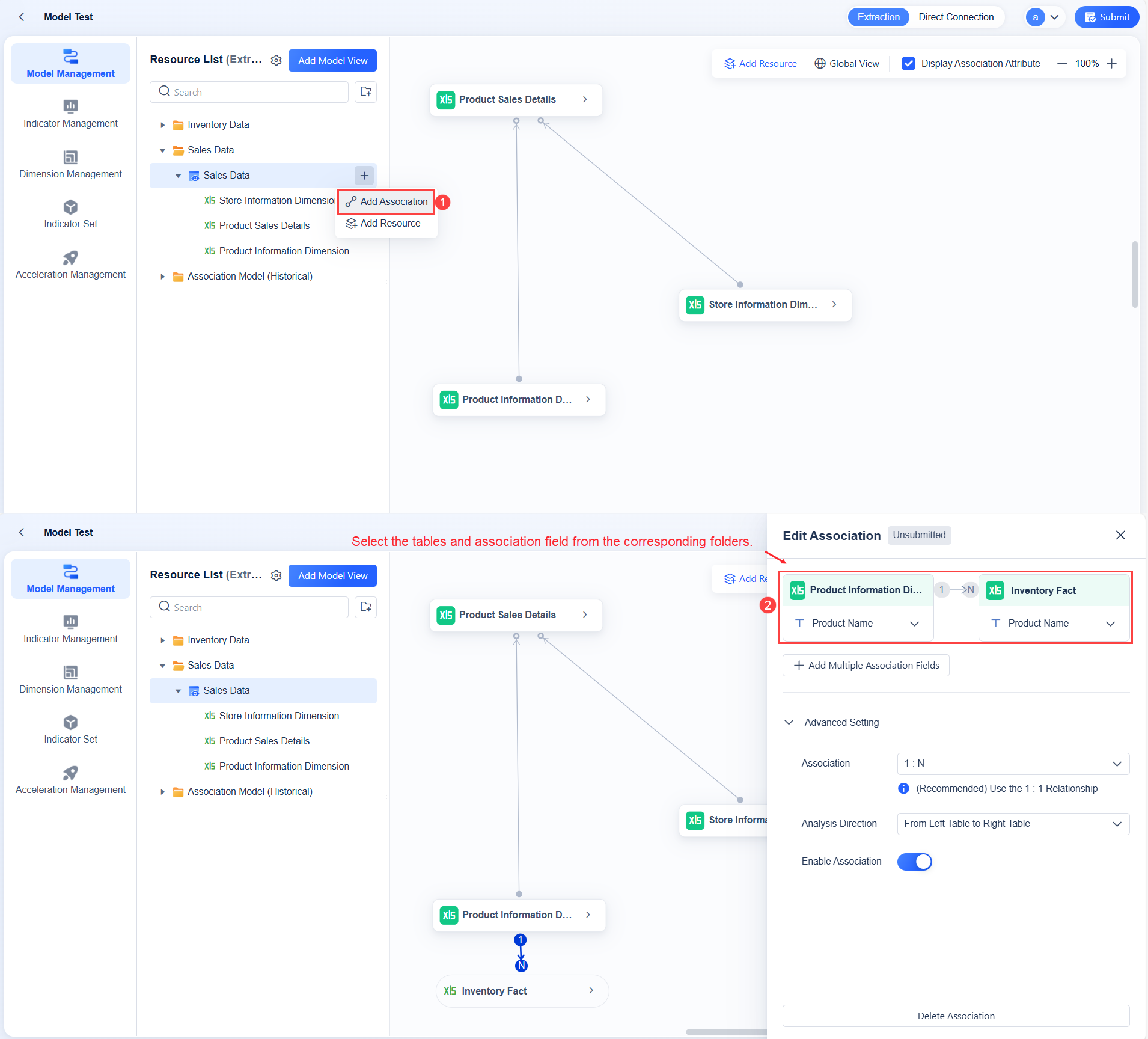Viewport: 1148px width, 1039px height.
Task: Click Add Resource in the top canvas toolbar
Action: click(760, 64)
